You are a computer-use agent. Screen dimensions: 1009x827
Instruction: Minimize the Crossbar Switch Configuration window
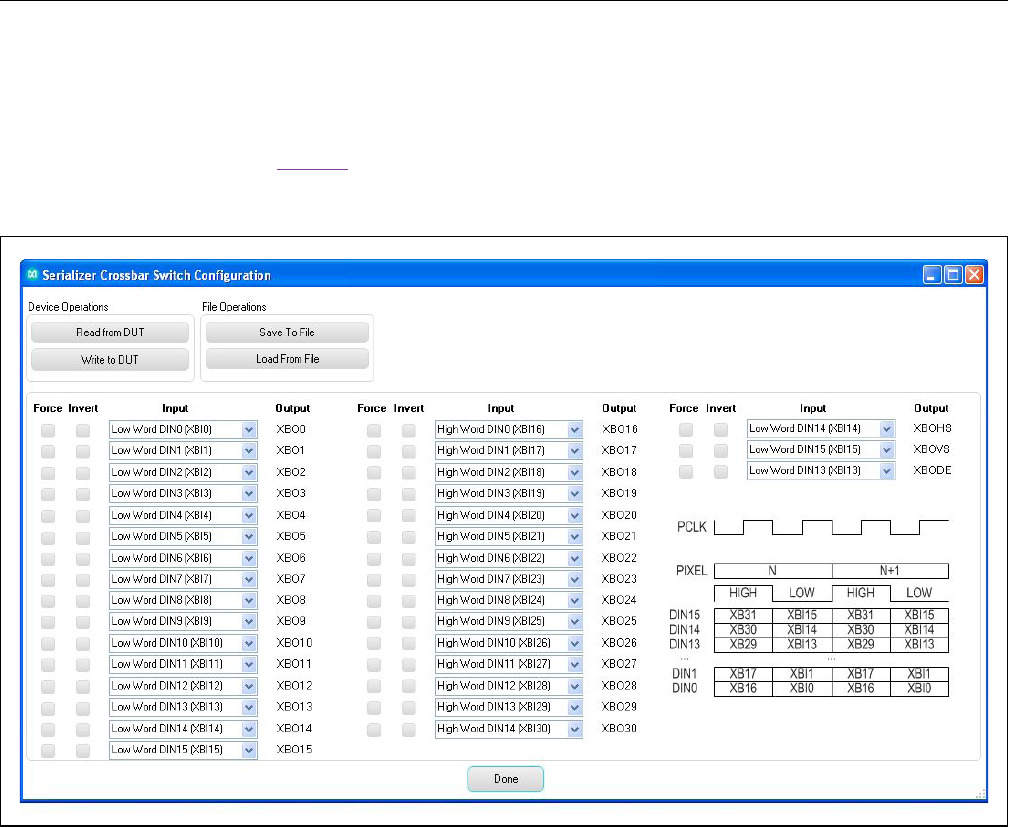(932, 275)
